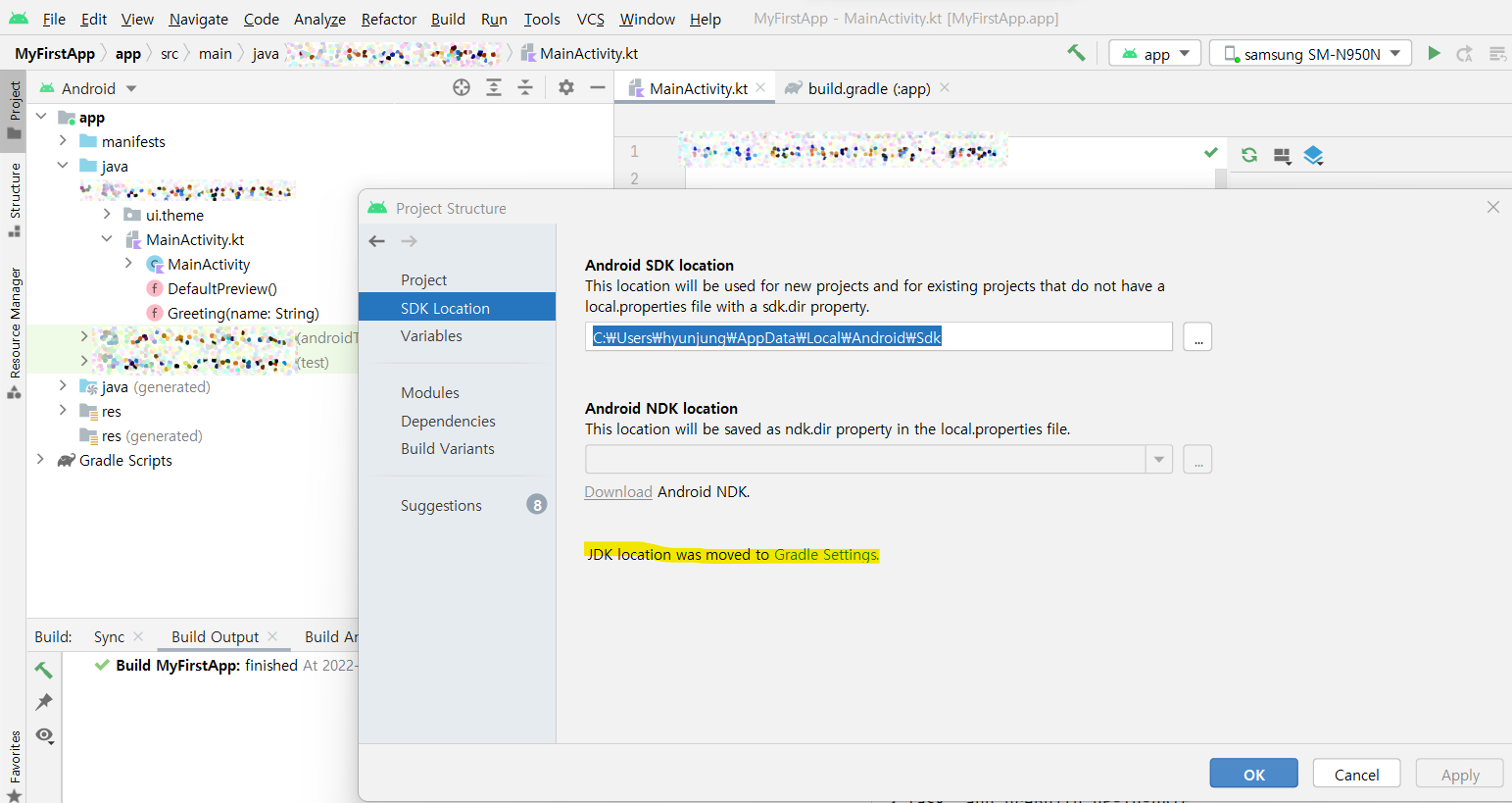
Task: Run the app on samsung SM-N950N
Action: coord(1434,53)
